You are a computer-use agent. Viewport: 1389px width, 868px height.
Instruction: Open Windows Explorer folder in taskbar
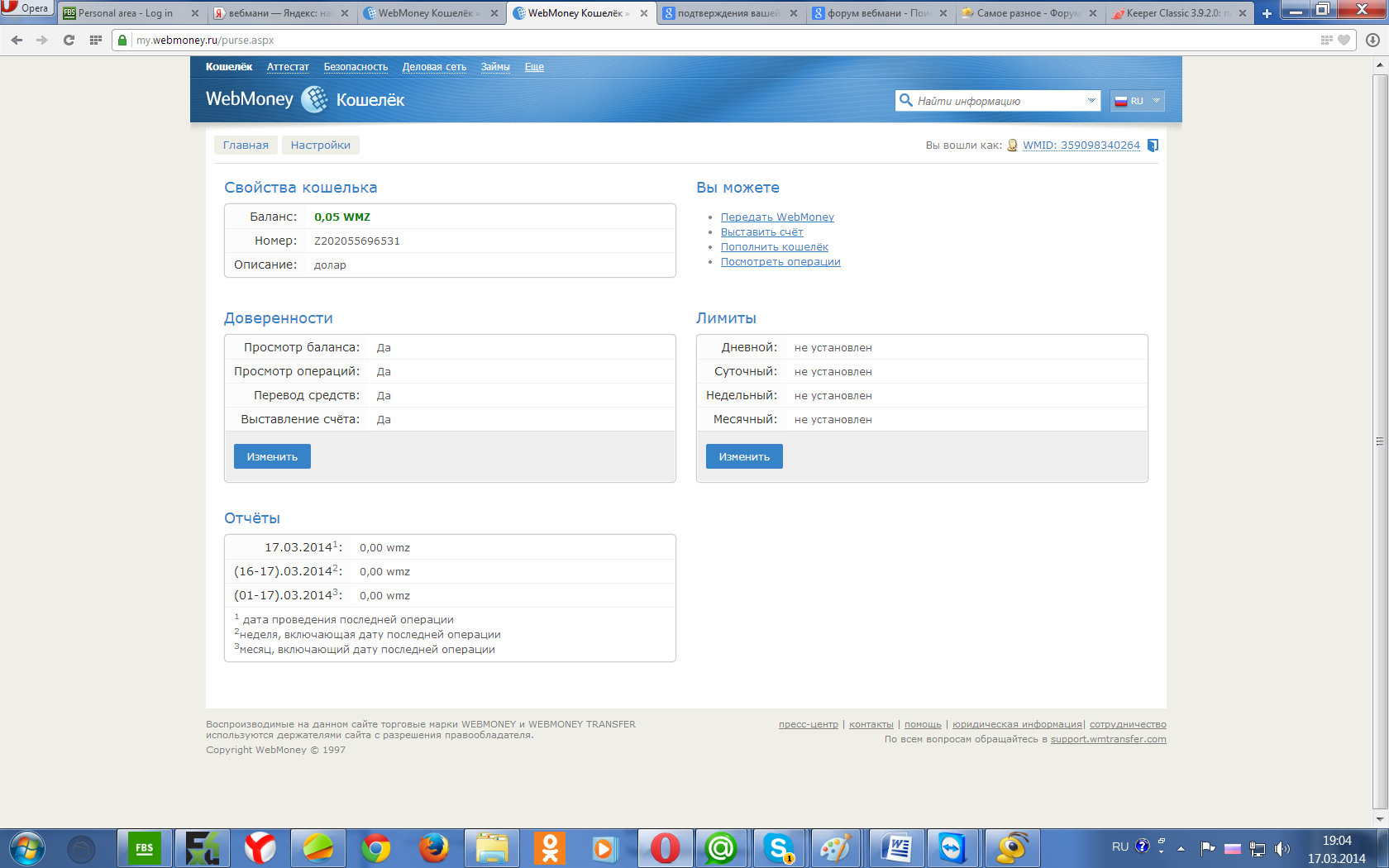pyautogui.click(x=491, y=848)
